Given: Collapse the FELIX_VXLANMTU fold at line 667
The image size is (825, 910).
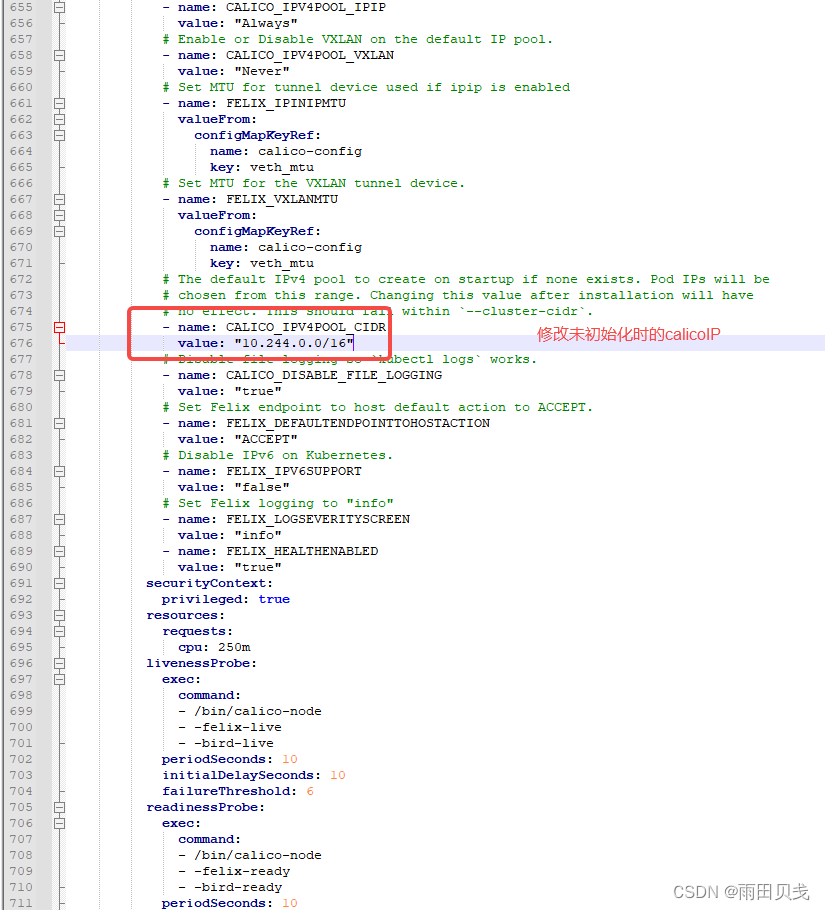Looking at the screenshot, I should (x=58, y=199).
